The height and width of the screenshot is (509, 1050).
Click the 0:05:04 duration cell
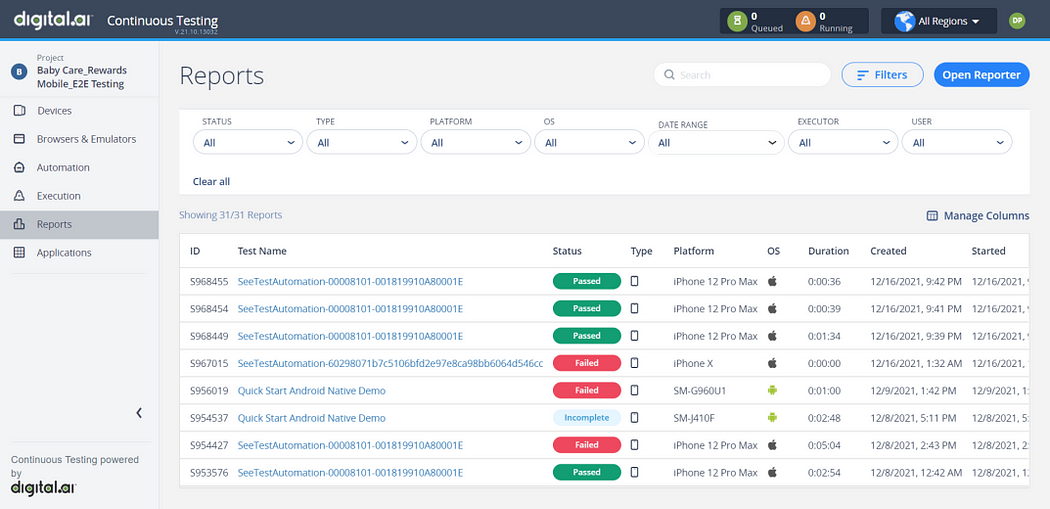[x=824, y=445]
